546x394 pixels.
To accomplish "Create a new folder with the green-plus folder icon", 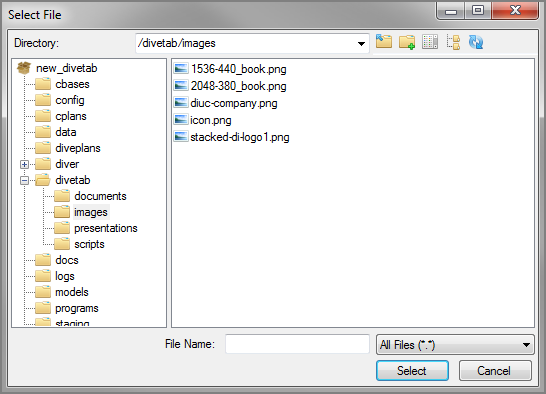I will point(407,42).
